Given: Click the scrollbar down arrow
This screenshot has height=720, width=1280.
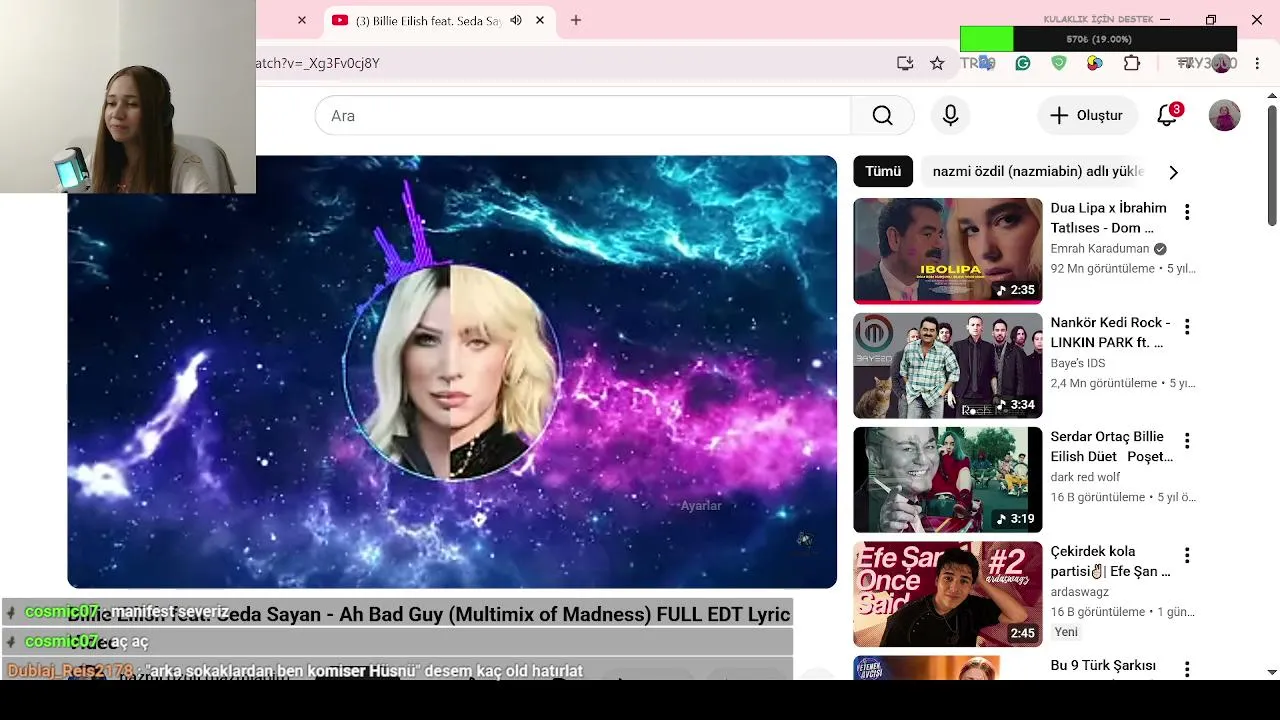Looking at the screenshot, I should pos(1272,672).
